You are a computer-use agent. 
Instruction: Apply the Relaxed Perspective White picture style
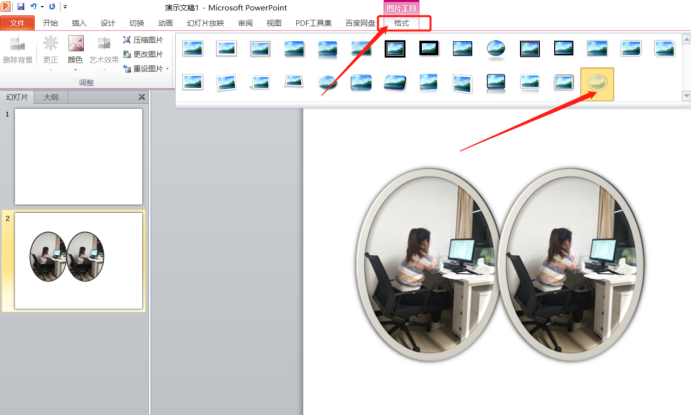[294, 82]
